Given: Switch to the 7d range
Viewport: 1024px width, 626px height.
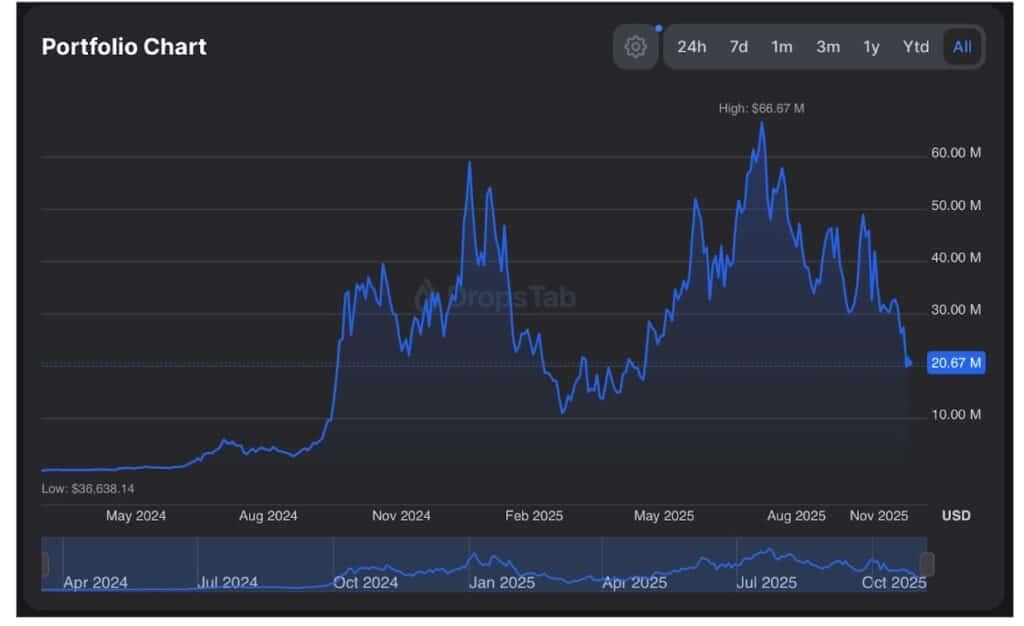Looking at the screenshot, I should 738,47.
